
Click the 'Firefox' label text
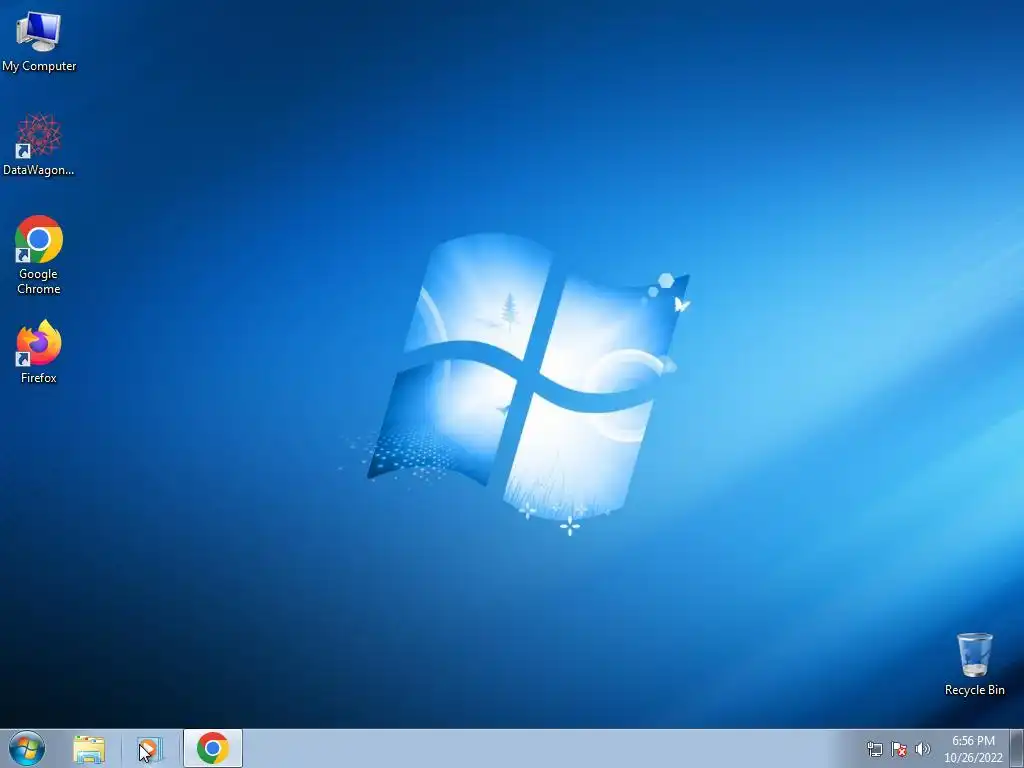coord(39,377)
